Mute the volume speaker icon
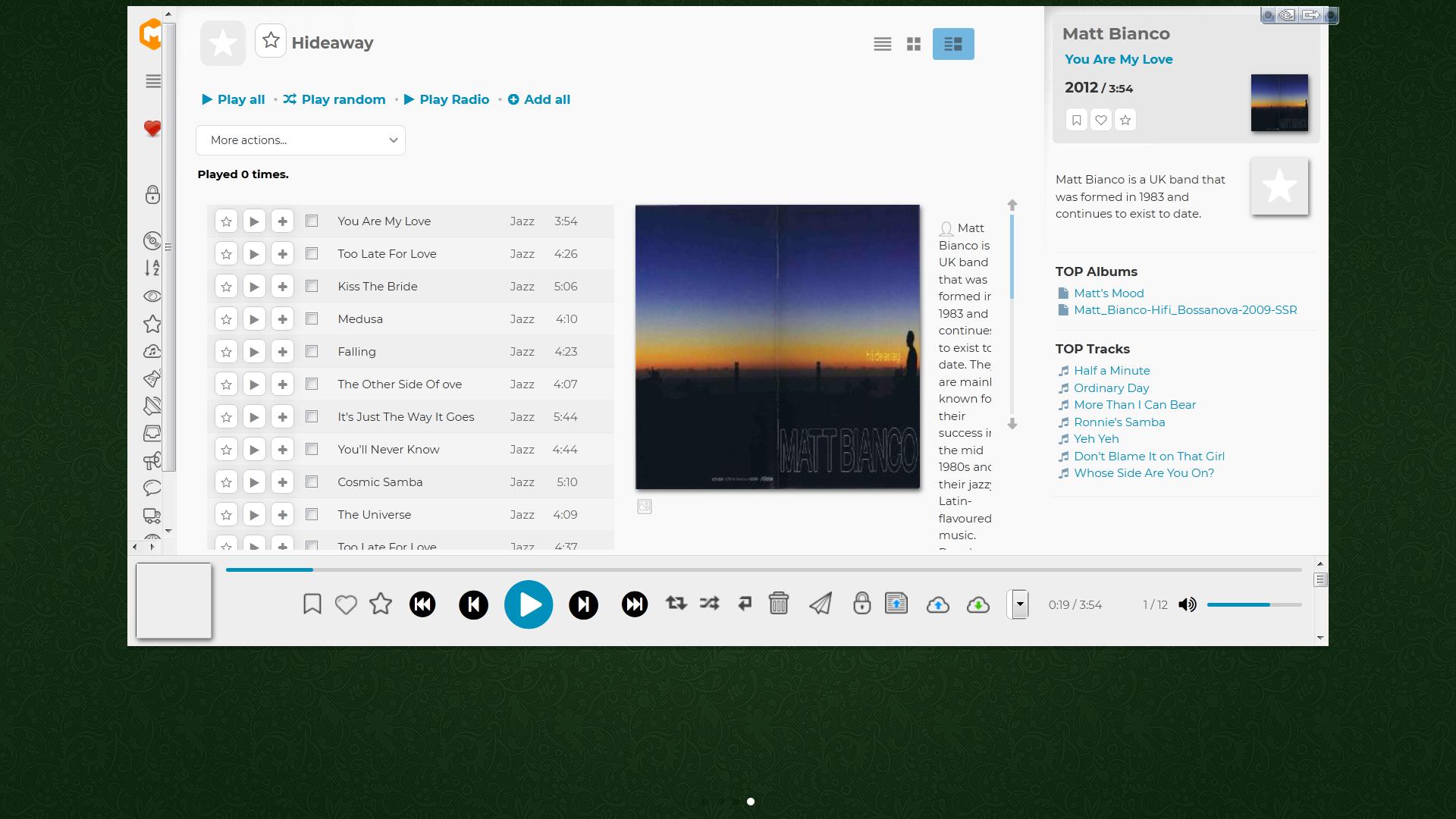 (1188, 604)
